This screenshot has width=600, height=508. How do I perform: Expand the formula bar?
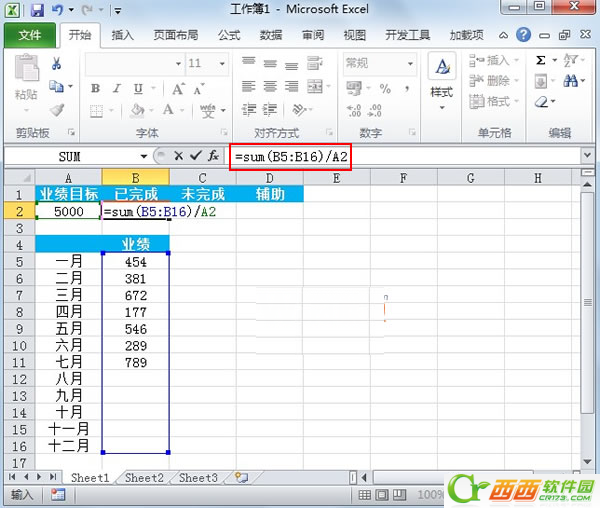(587, 155)
